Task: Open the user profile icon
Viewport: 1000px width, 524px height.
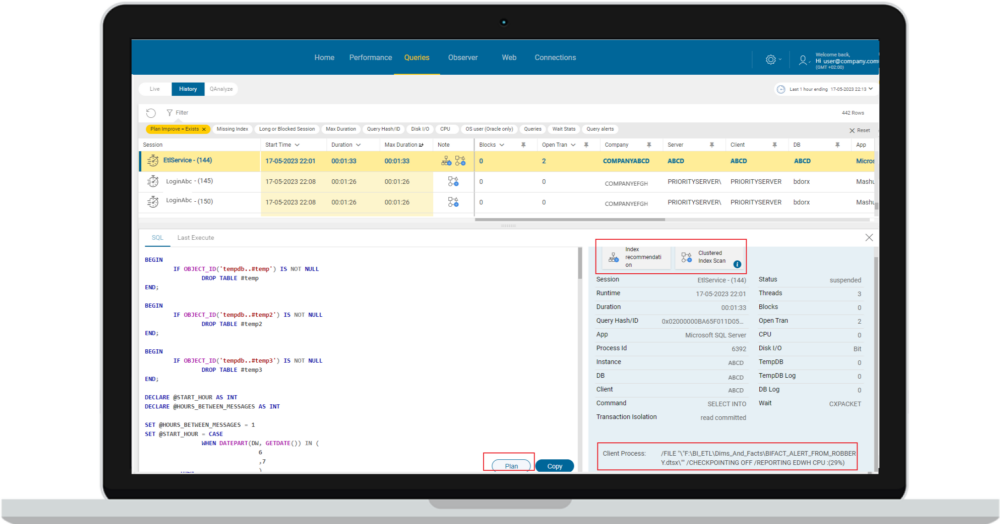Action: pos(802,60)
